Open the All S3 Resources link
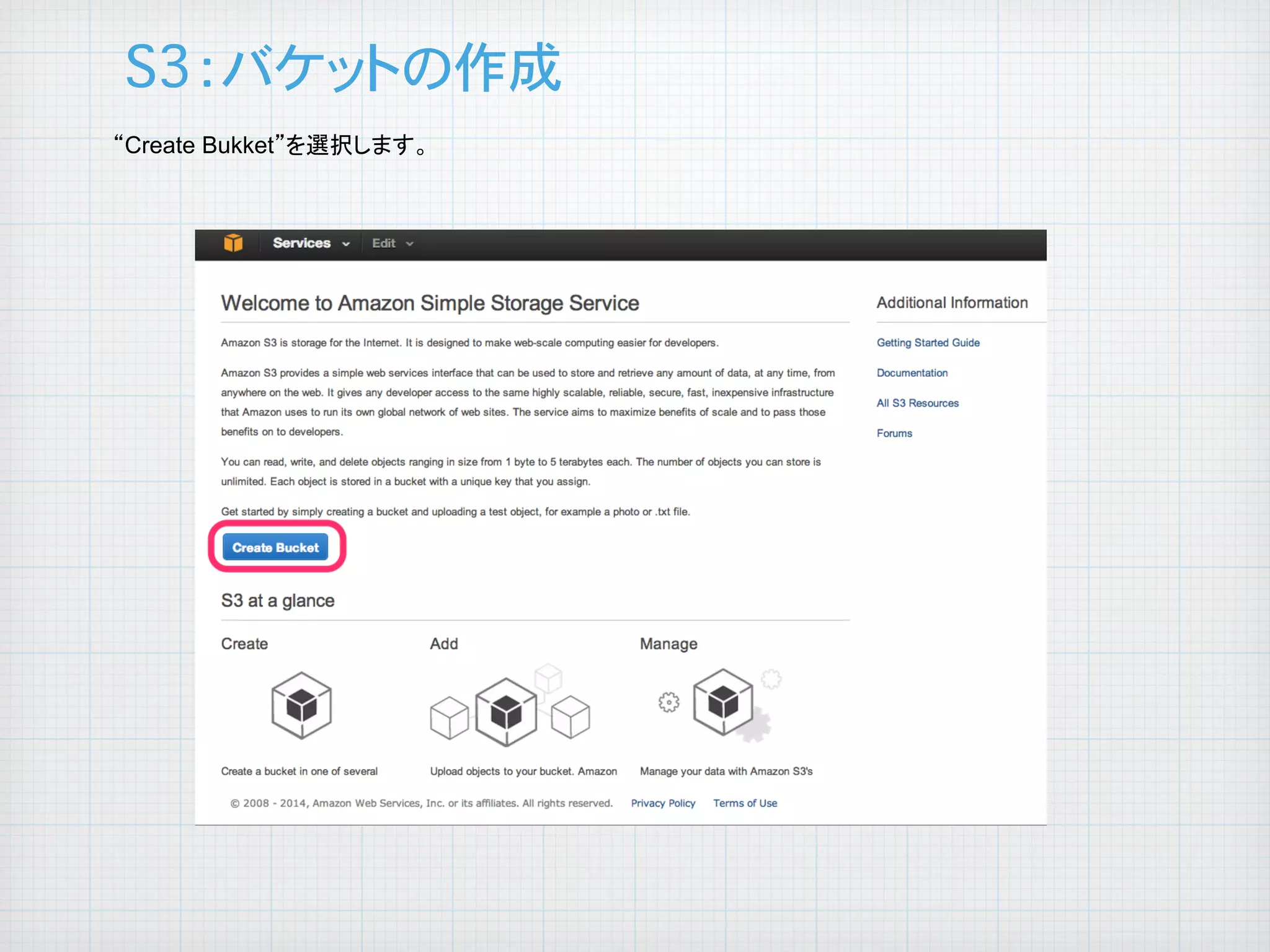This screenshot has height=952, width=1270. [x=917, y=403]
